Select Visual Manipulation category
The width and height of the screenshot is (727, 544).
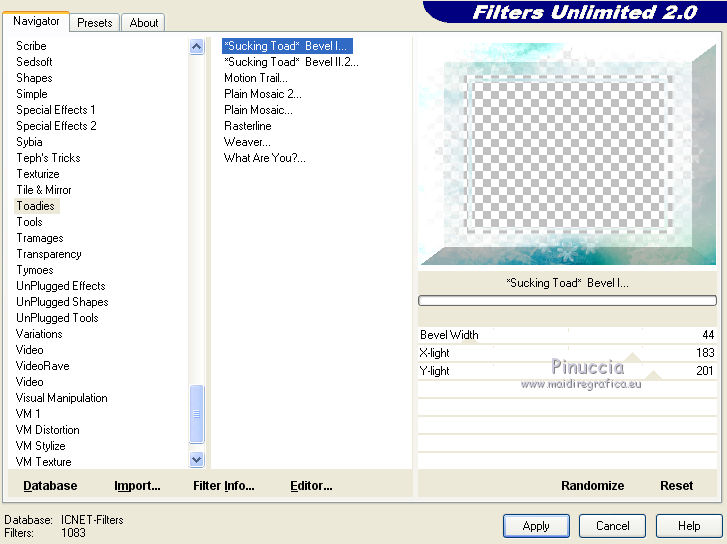(61, 398)
